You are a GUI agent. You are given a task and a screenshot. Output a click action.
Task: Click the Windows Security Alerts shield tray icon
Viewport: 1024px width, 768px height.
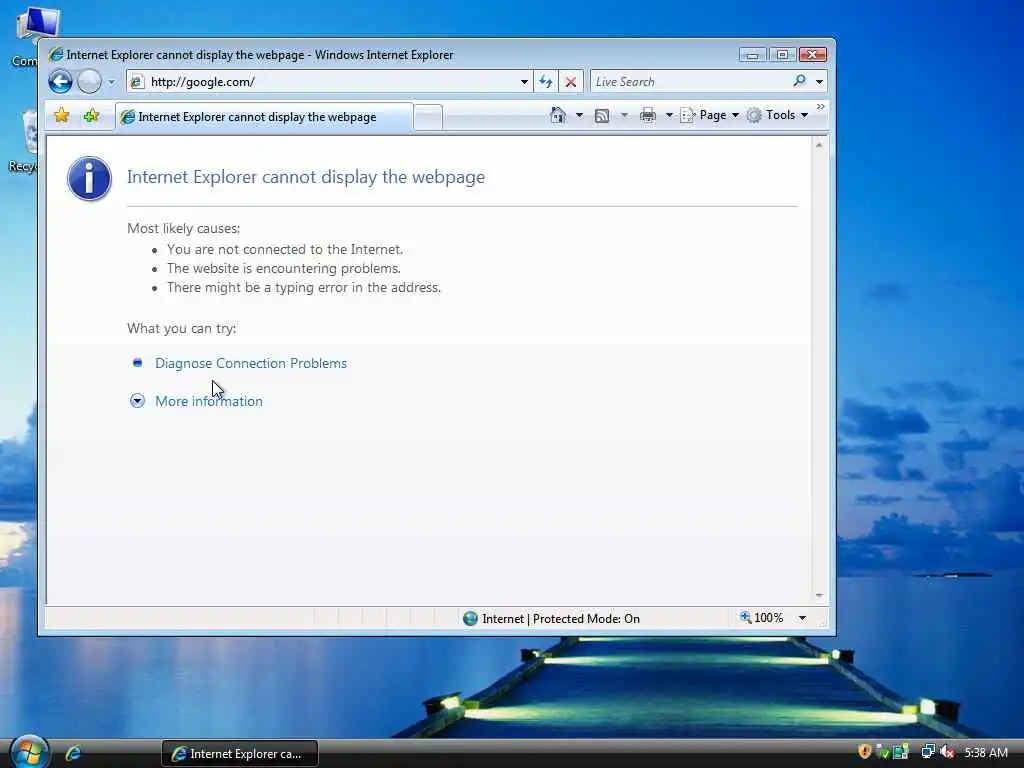click(865, 752)
